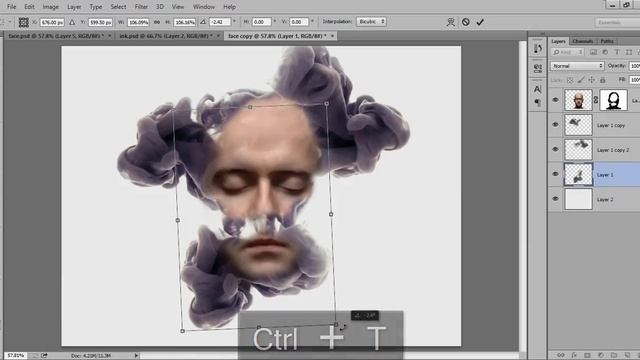Click the layer Opacity value field

point(634,66)
